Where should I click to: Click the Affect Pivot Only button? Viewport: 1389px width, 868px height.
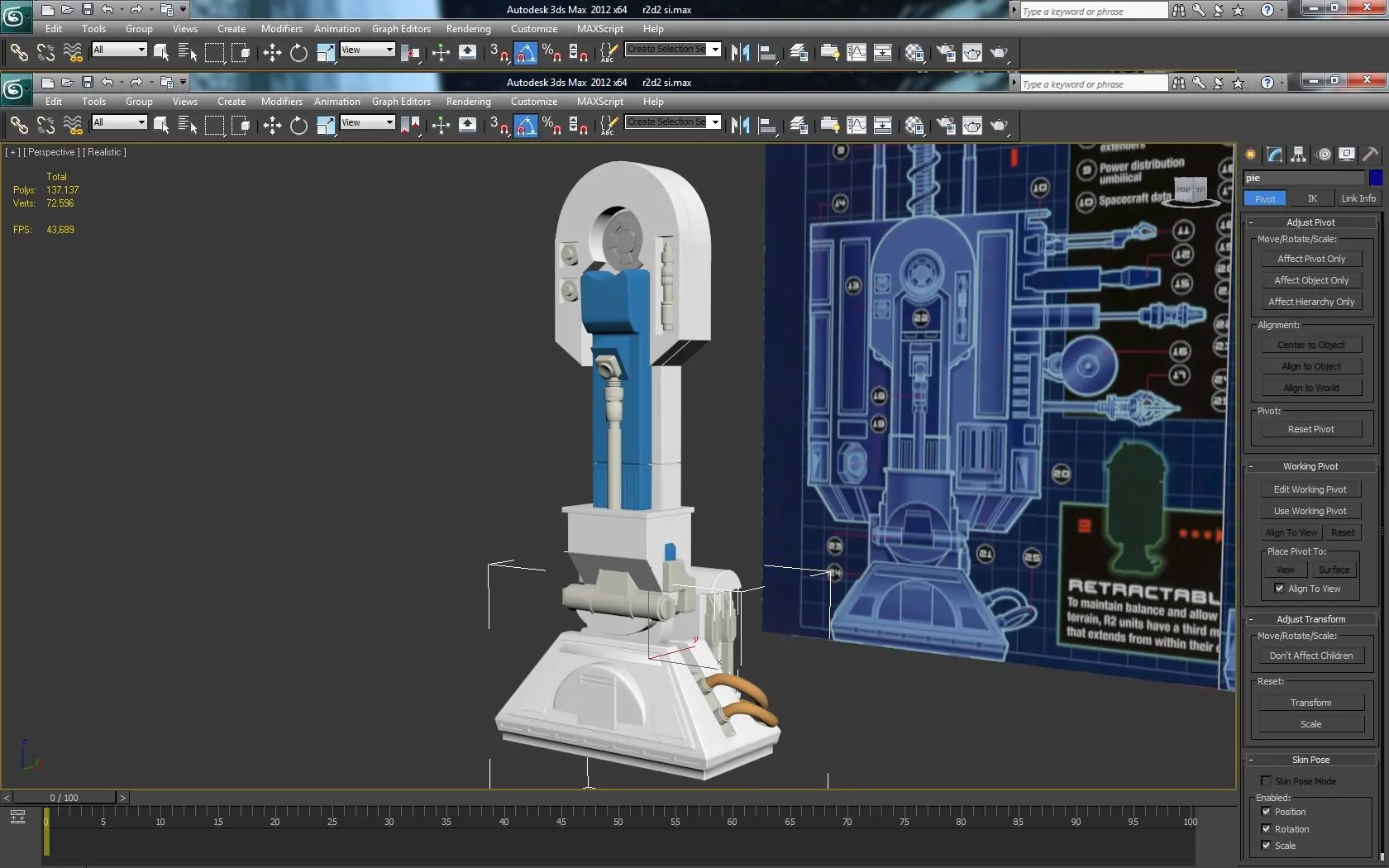click(1311, 259)
